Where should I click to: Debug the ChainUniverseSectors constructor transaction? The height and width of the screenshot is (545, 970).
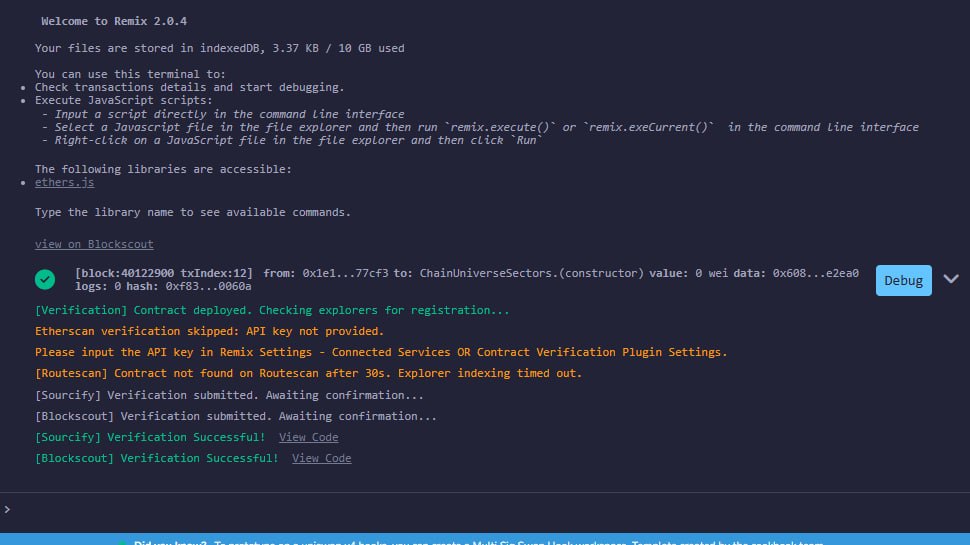point(903,280)
